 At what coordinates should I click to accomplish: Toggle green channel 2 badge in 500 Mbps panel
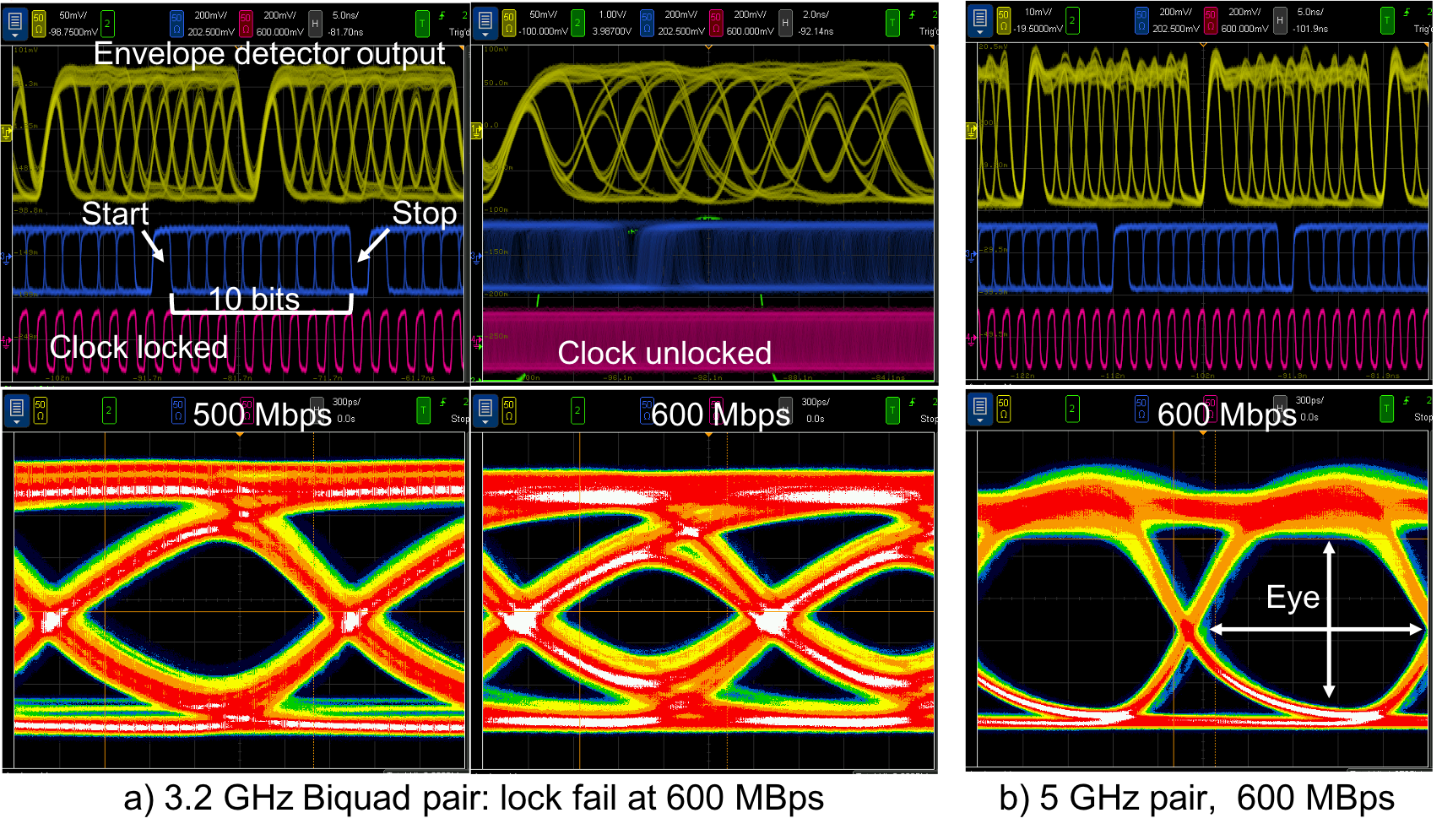tap(109, 410)
